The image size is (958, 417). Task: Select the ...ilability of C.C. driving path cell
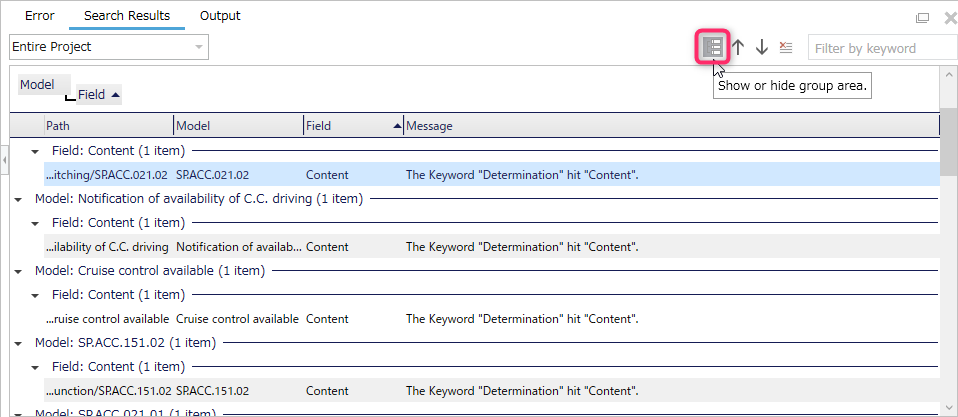(108, 247)
